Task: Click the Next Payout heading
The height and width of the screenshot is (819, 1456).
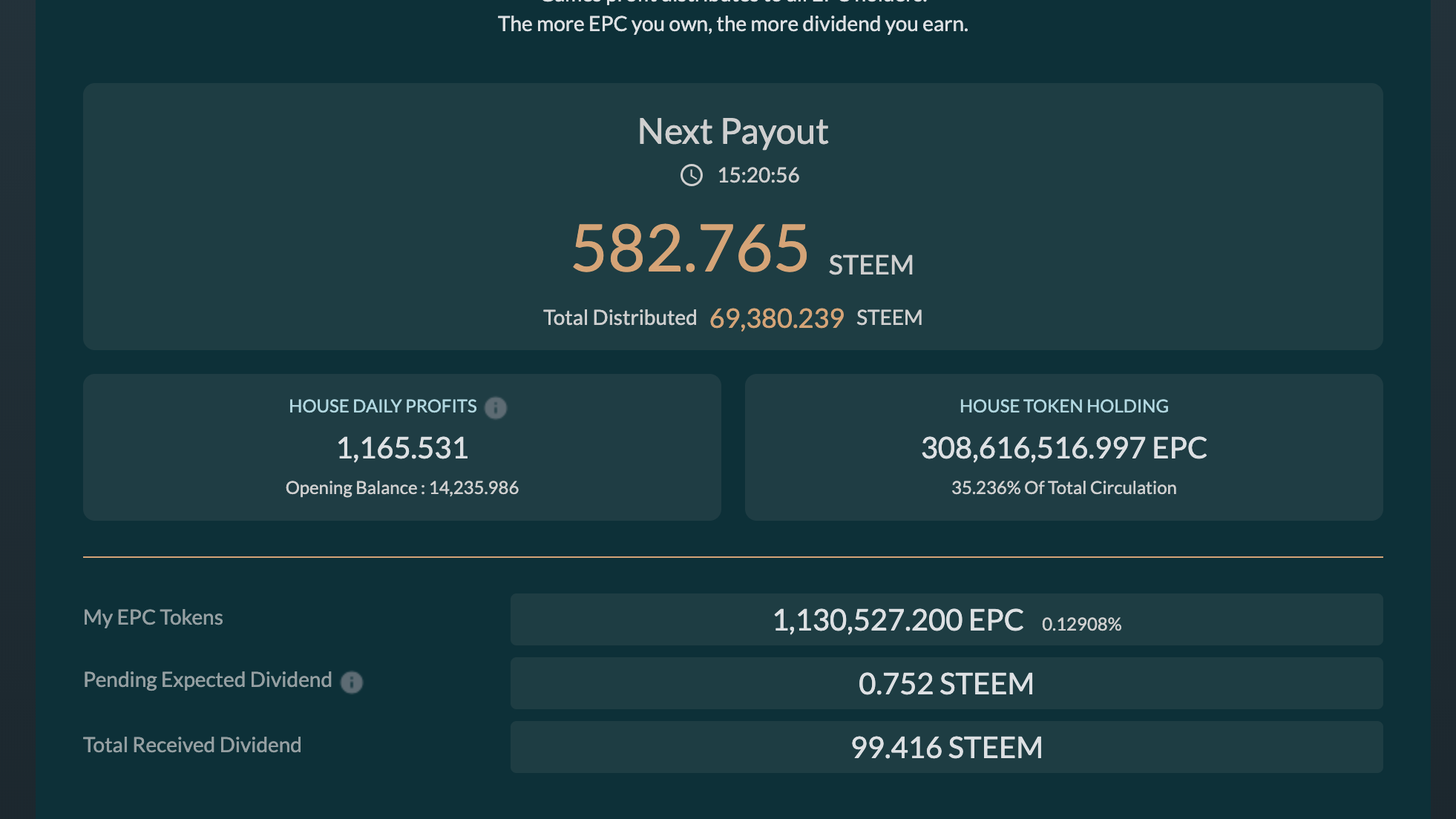Action: click(x=732, y=132)
